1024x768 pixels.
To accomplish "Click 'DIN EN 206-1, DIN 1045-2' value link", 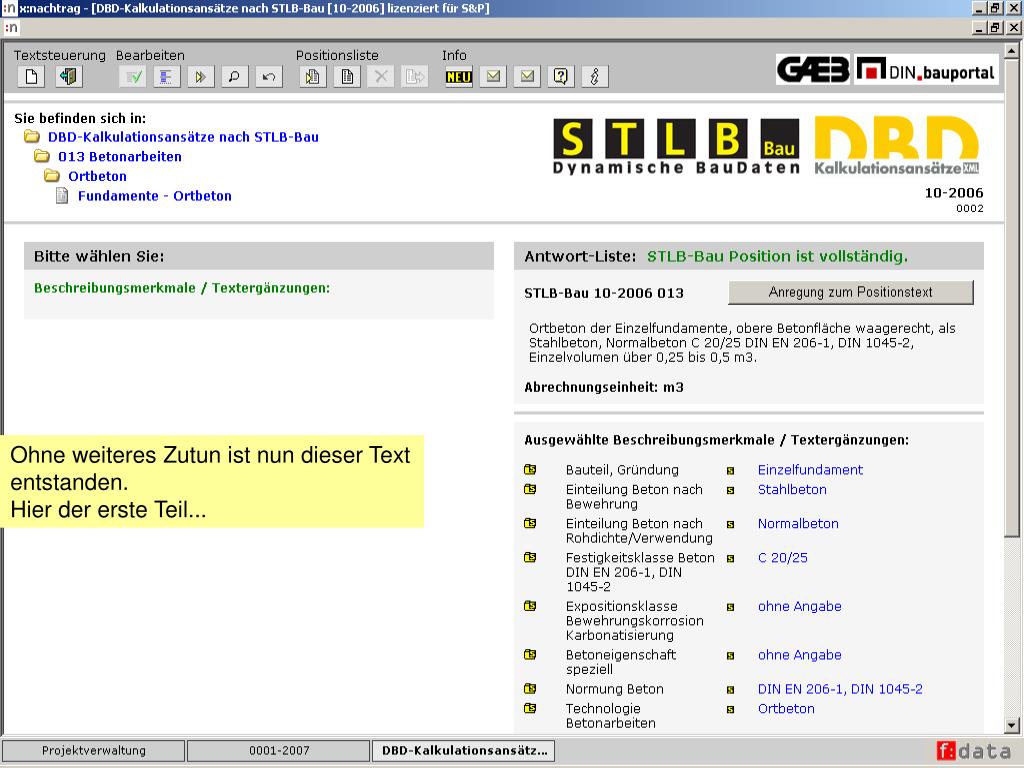I will click(840, 688).
